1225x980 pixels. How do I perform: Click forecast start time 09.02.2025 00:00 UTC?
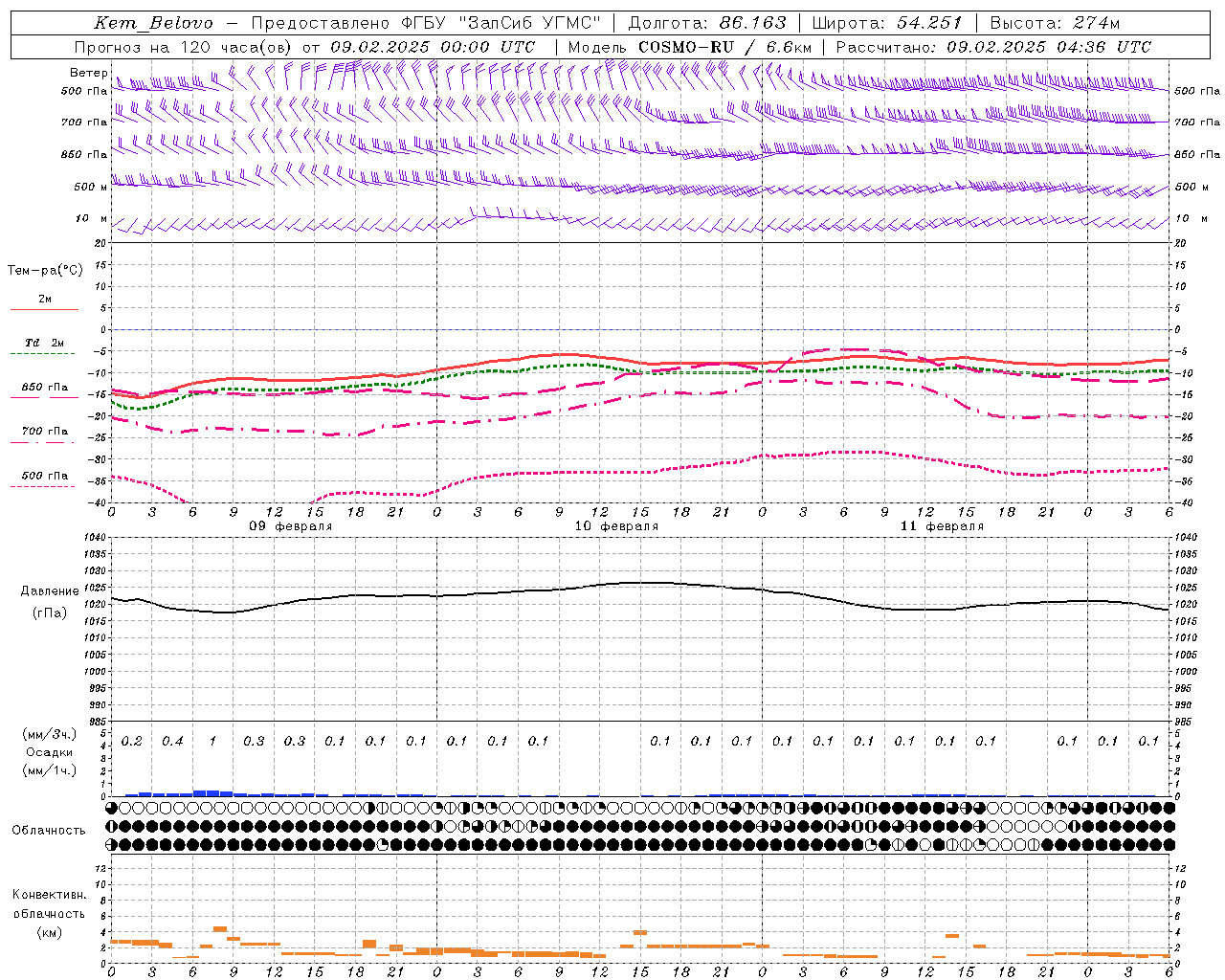point(433,47)
